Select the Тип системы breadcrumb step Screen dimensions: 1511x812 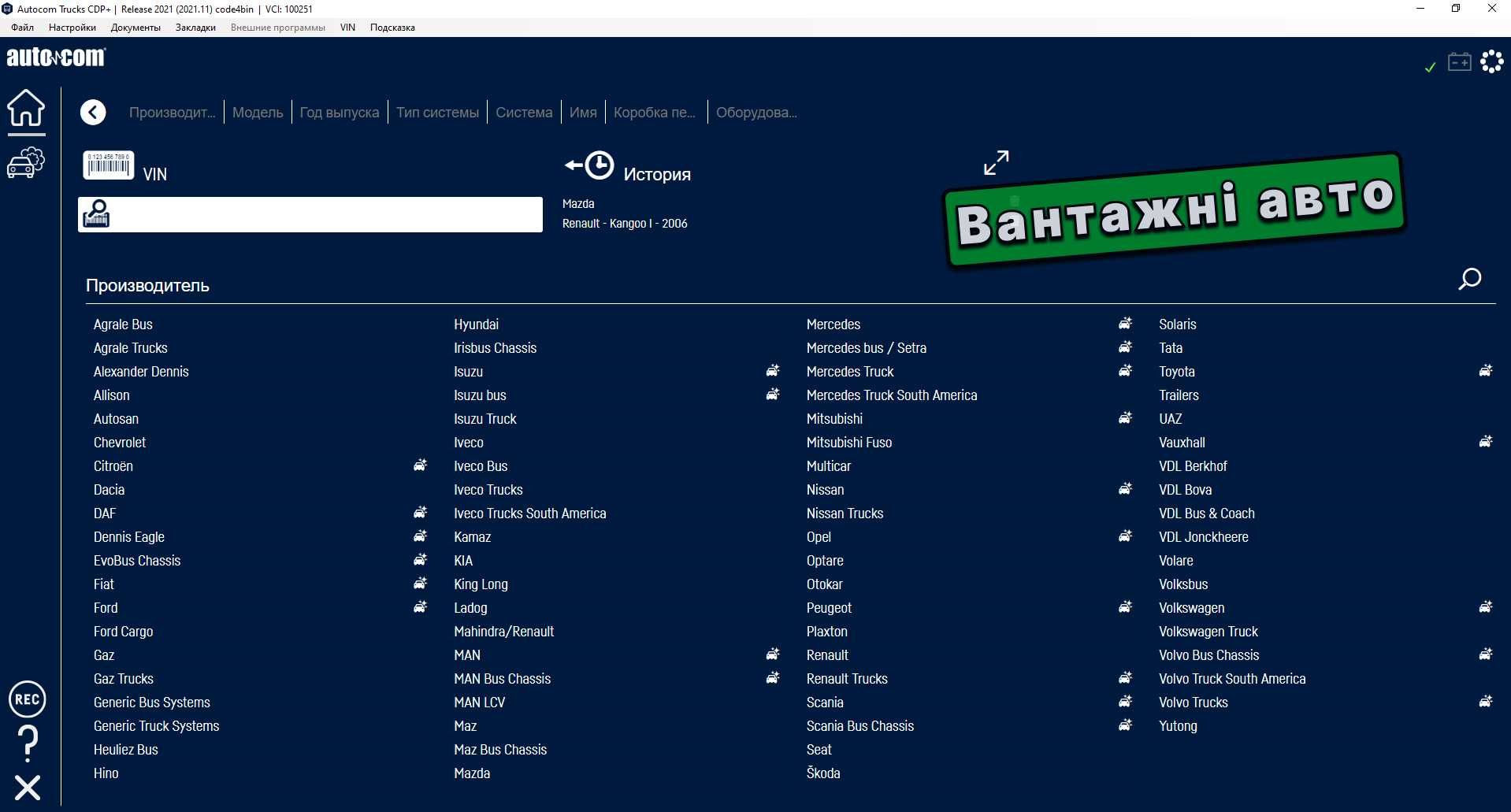click(437, 113)
